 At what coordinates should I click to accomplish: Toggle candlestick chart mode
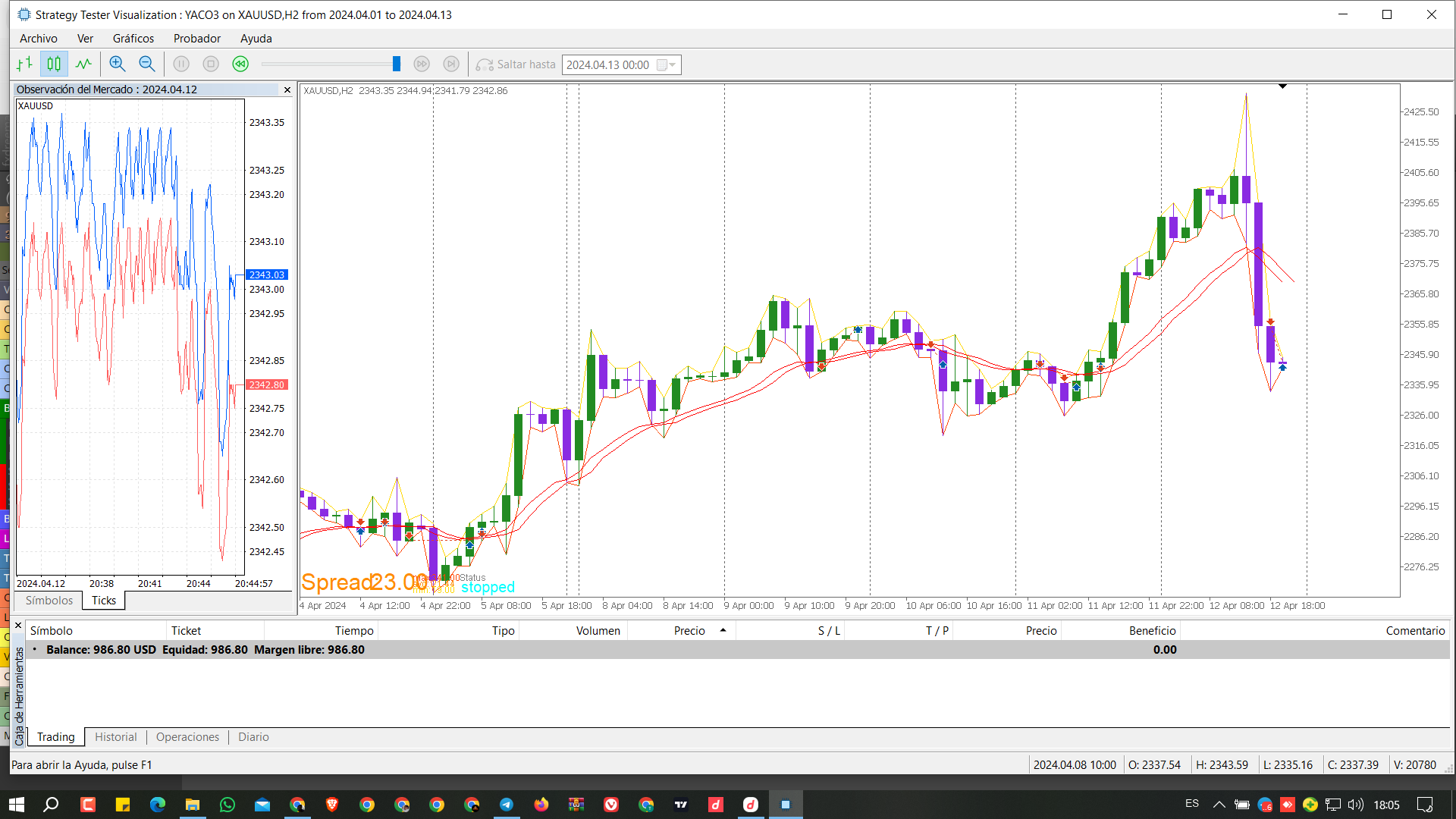pos(54,64)
